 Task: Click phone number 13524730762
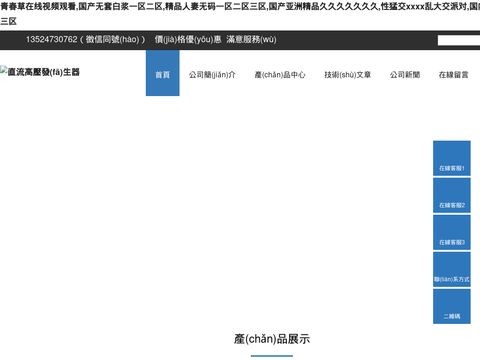[x=52, y=39]
